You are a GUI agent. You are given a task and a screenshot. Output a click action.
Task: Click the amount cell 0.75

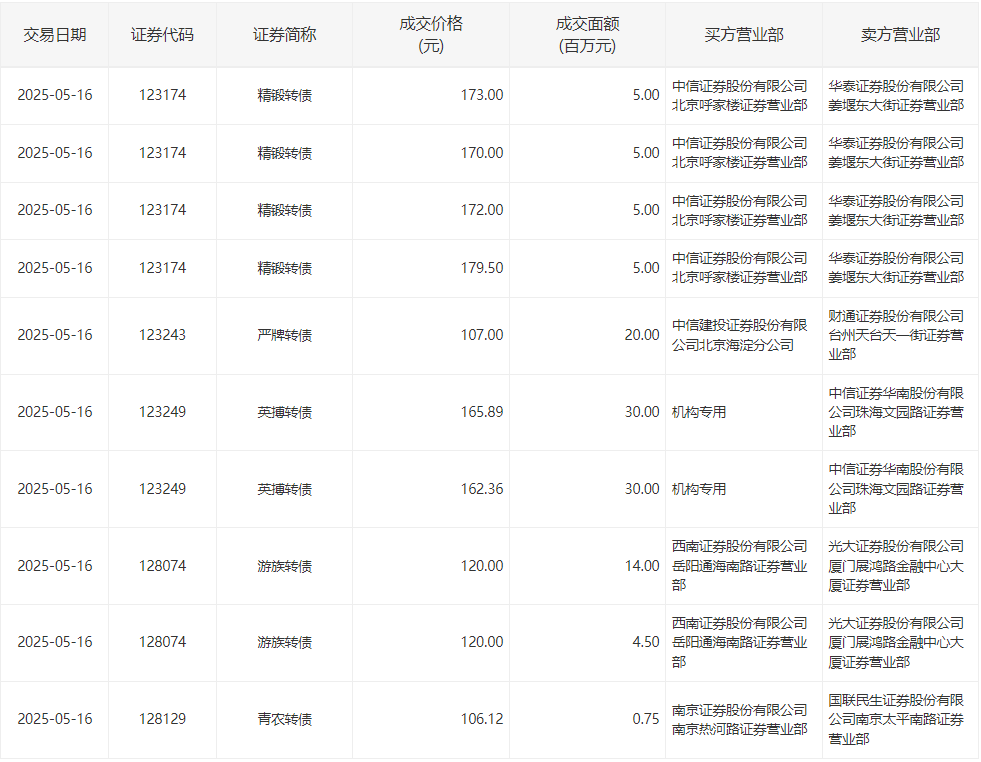tap(646, 719)
